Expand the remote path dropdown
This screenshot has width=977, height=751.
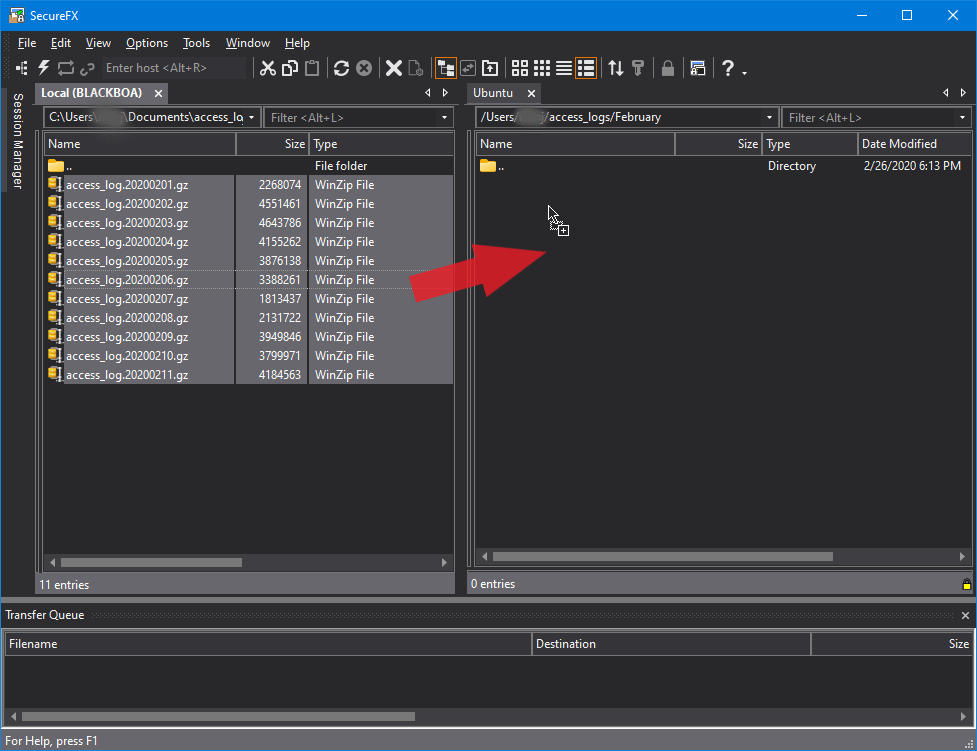click(770, 118)
